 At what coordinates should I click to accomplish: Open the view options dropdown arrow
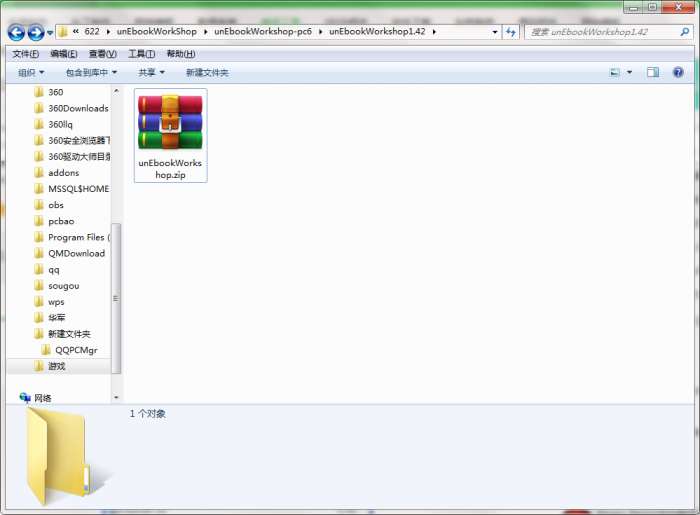[x=629, y=72]
